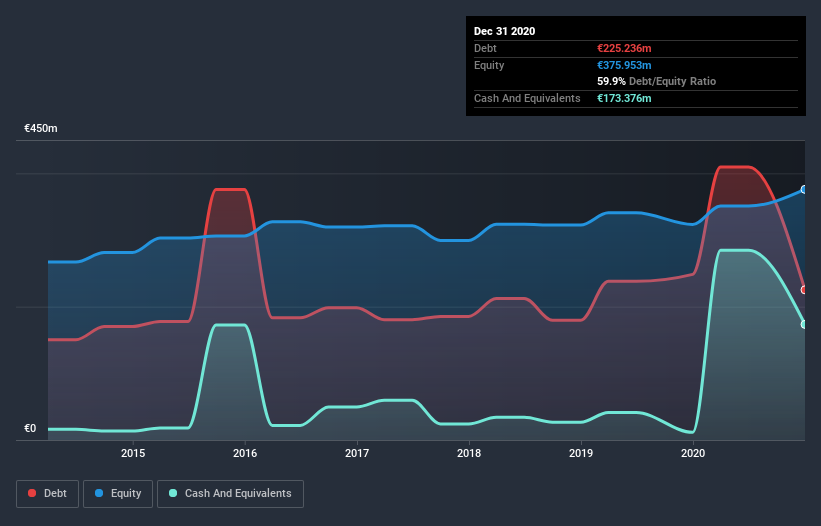Click the teal Cash legend dot
The image size is (821, 526).
click(x=173, y=493)
